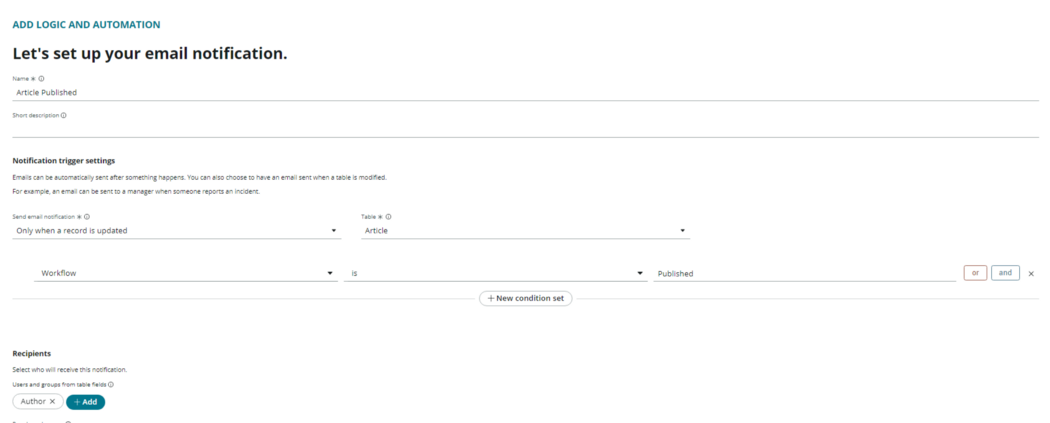This screenshot has height=423, width=1050.
Task: Click the Short description info icon
Action: [64, 115]
